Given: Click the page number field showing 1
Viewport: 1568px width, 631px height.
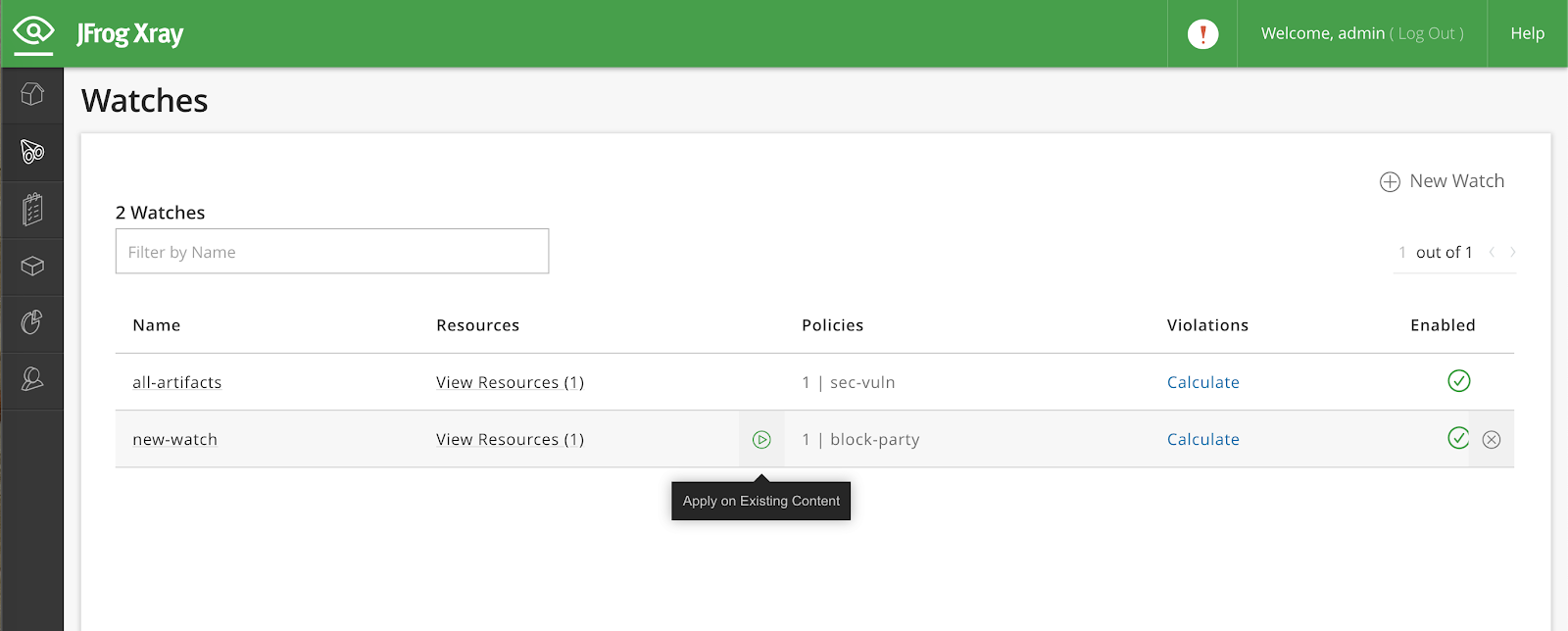Looking at the screenshot, I should pos(1402,253).
